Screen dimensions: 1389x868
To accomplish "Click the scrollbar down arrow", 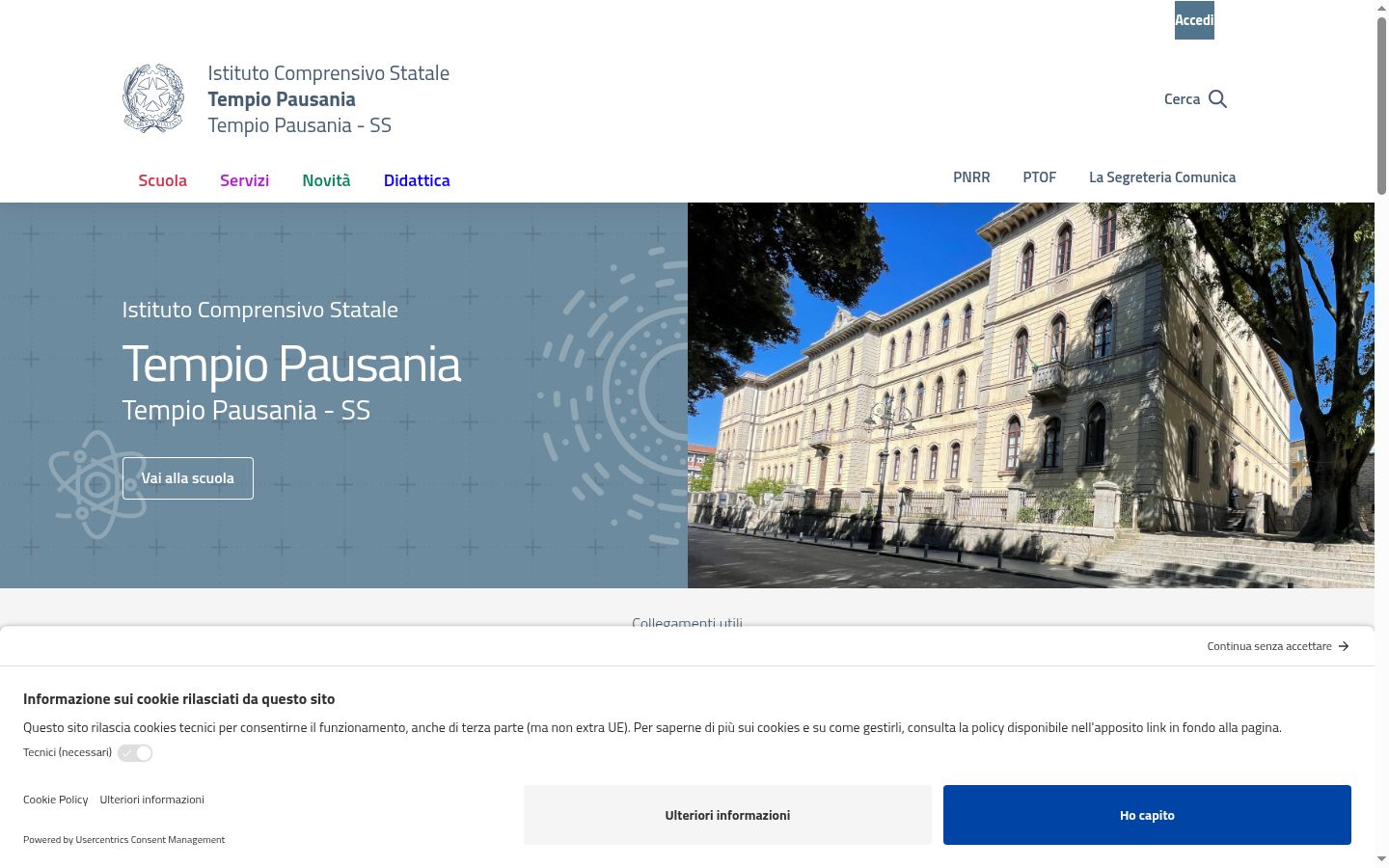I will click(1381, 858).
